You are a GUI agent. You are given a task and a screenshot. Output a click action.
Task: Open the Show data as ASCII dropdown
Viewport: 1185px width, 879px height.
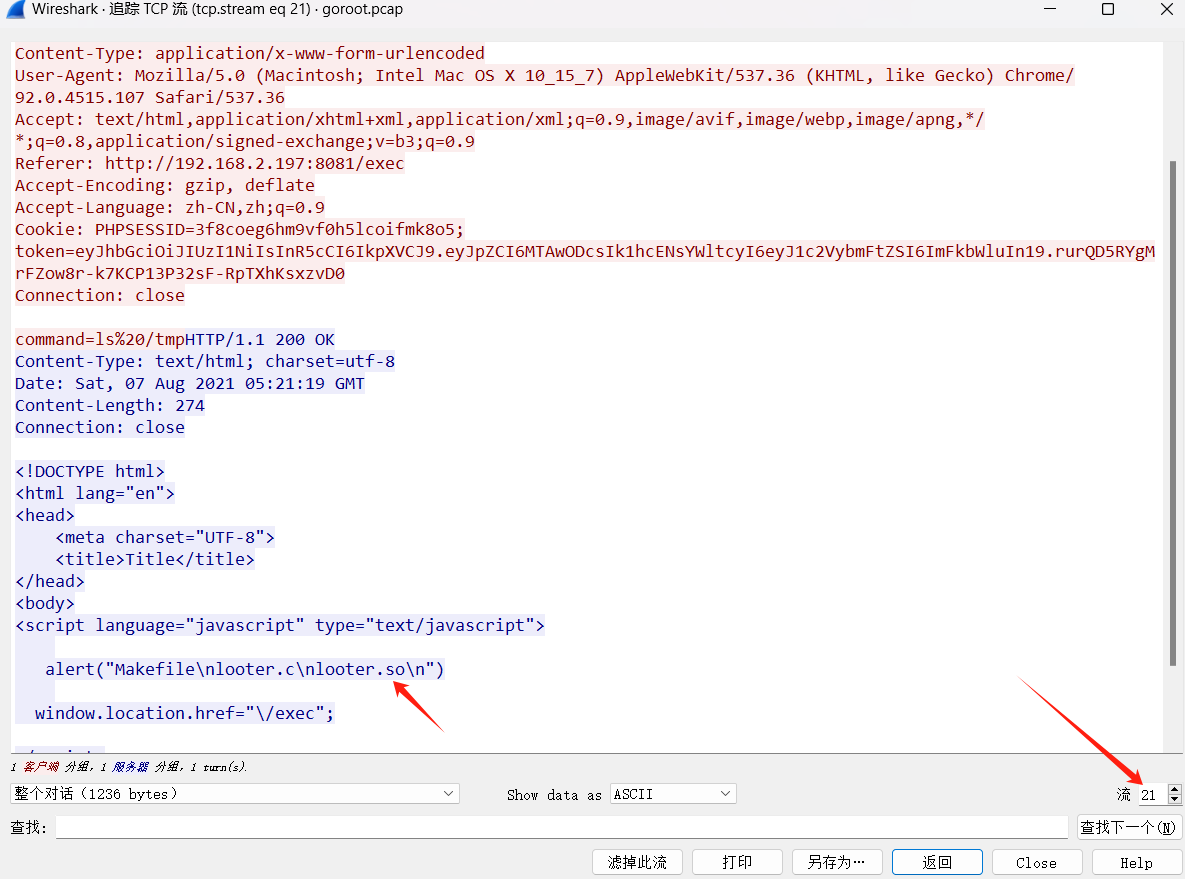tap(673, 794)
